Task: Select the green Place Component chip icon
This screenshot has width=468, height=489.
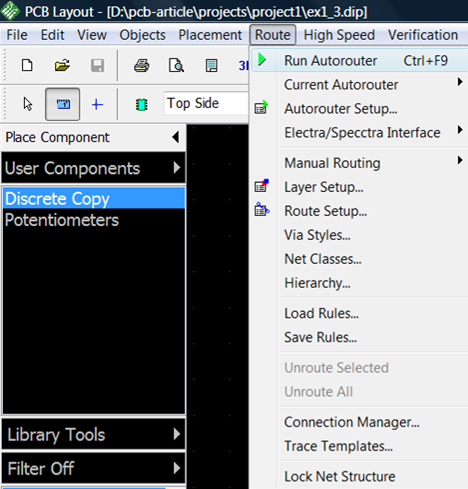Action: 142,105
